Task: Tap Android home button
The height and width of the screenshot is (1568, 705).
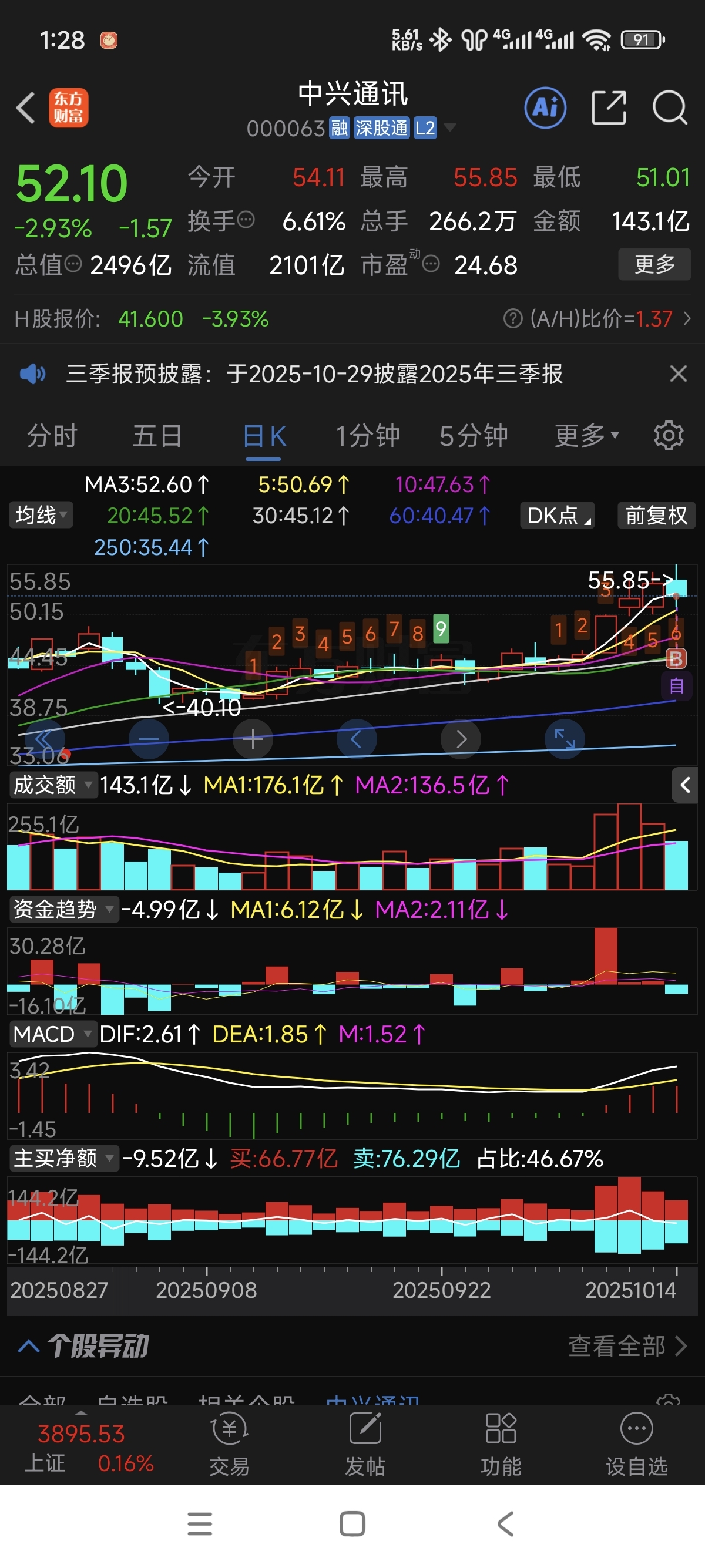Action: point(352,1524)
